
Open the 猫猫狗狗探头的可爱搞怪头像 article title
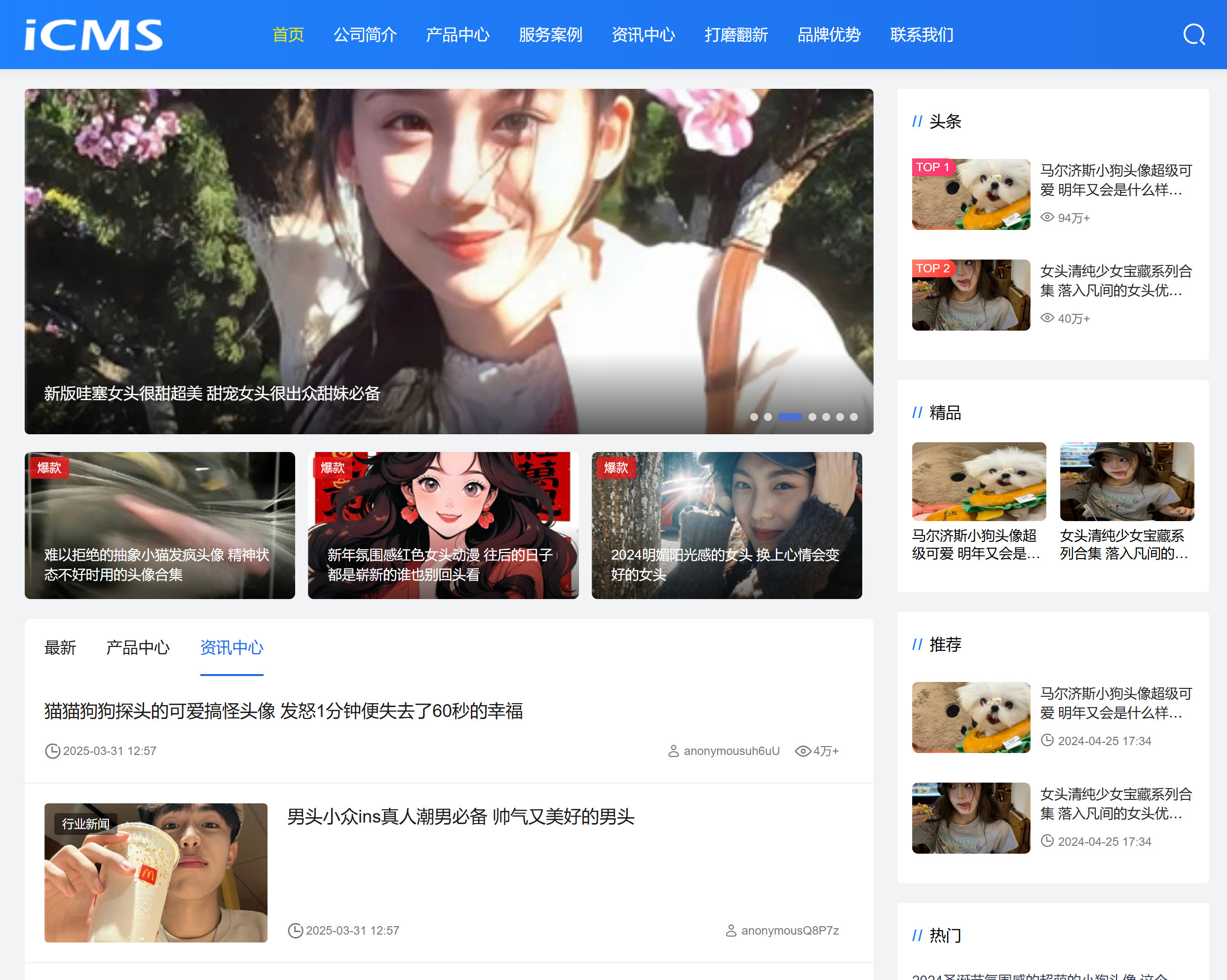tap(283, 712)
